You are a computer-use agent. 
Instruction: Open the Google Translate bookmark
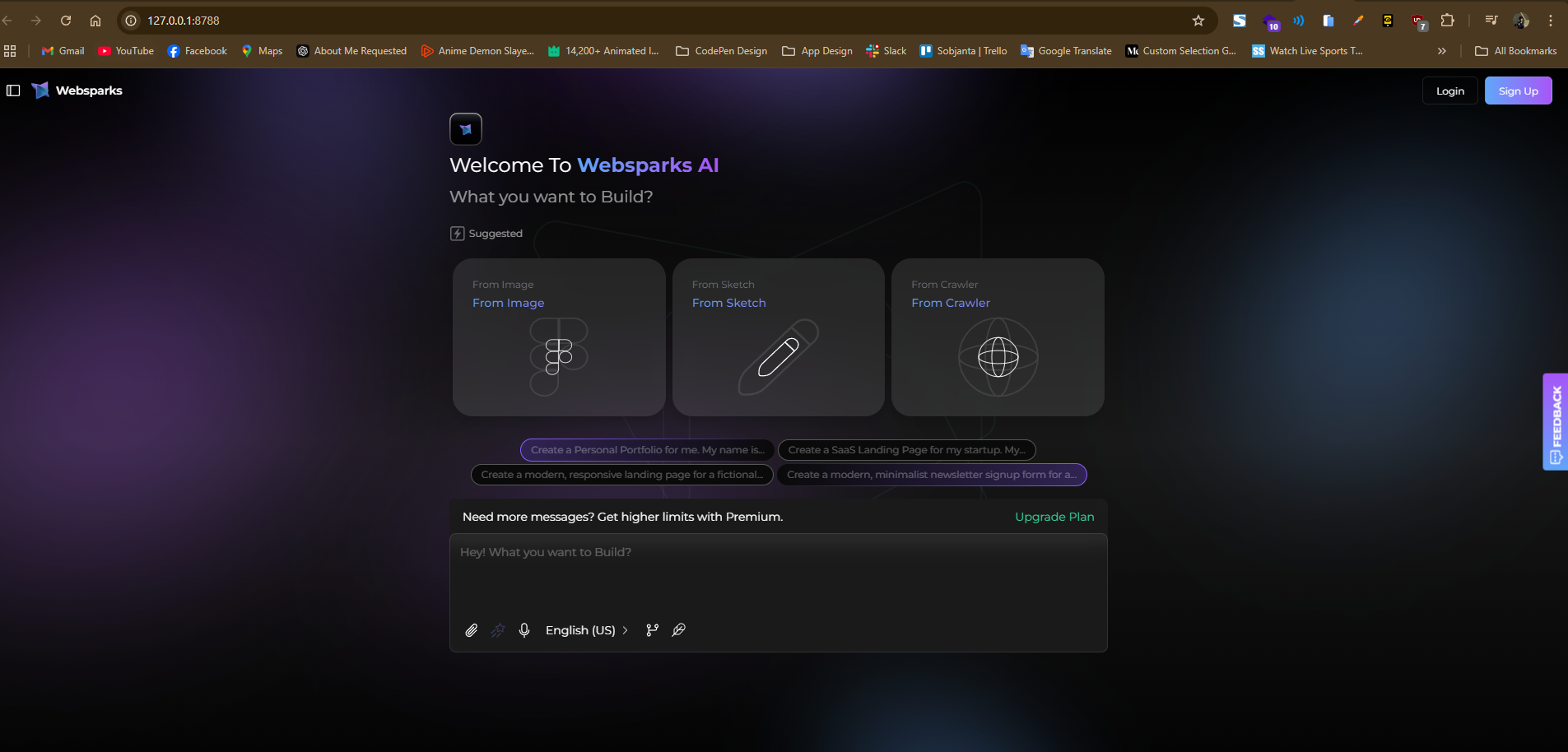(x=1066, y=51)
